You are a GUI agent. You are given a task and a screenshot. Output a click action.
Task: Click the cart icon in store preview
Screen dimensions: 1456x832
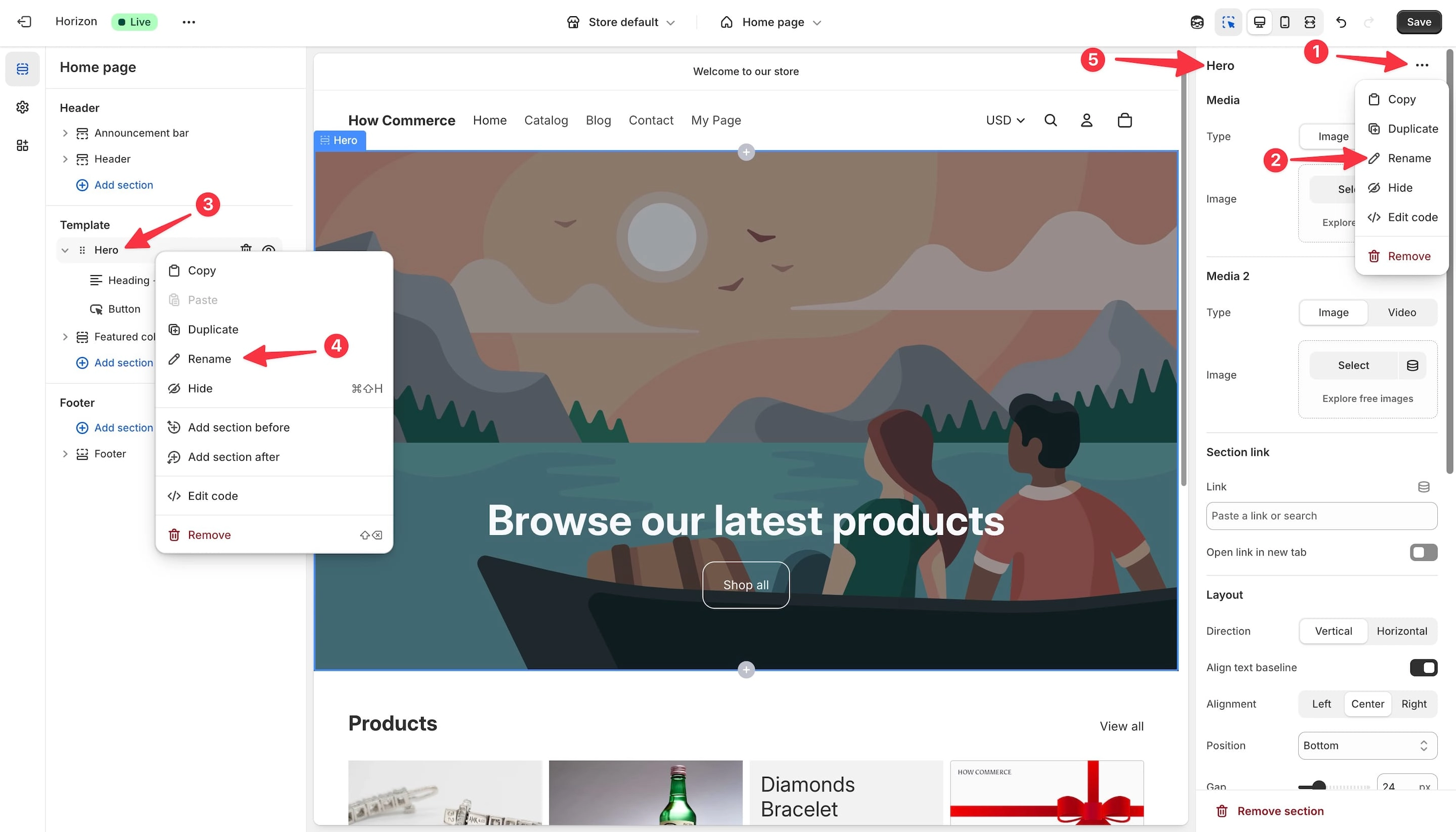[1124, 120]
